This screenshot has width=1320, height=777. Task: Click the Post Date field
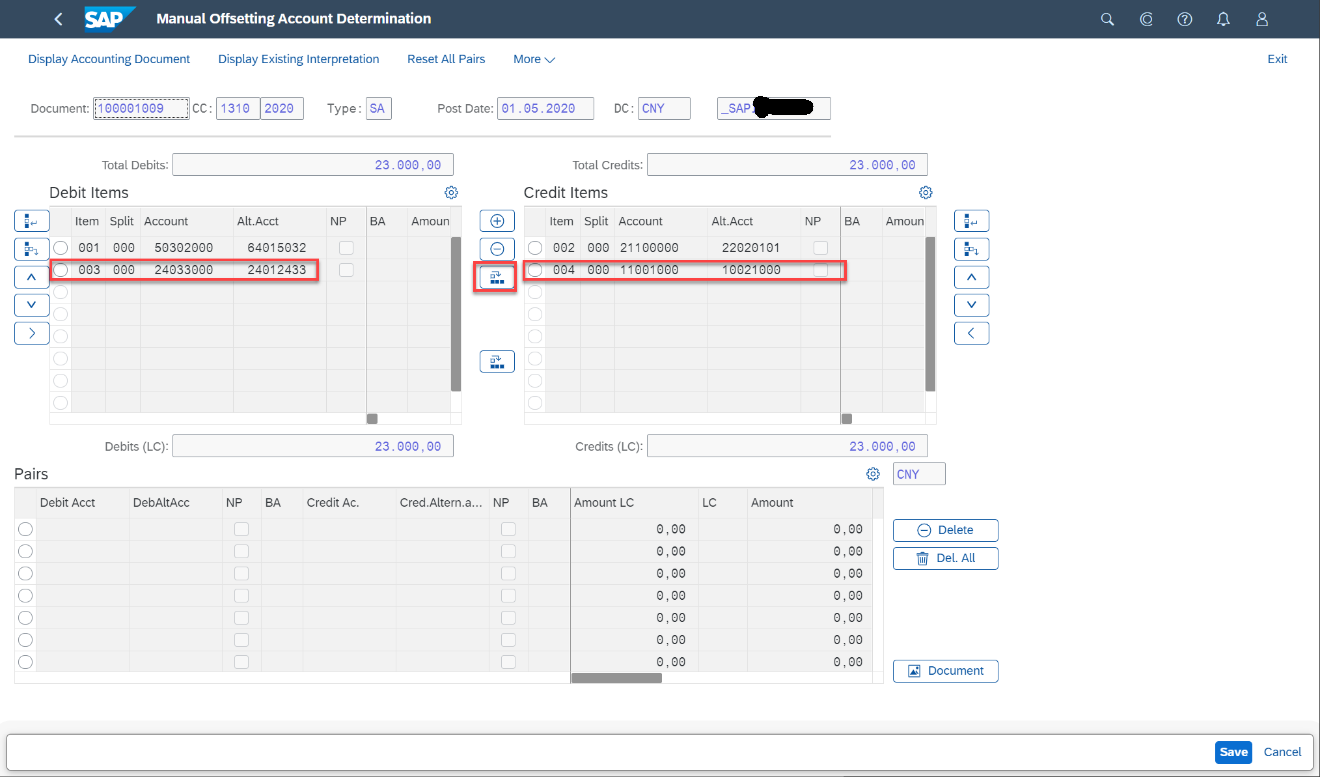[x=545, y=109]
